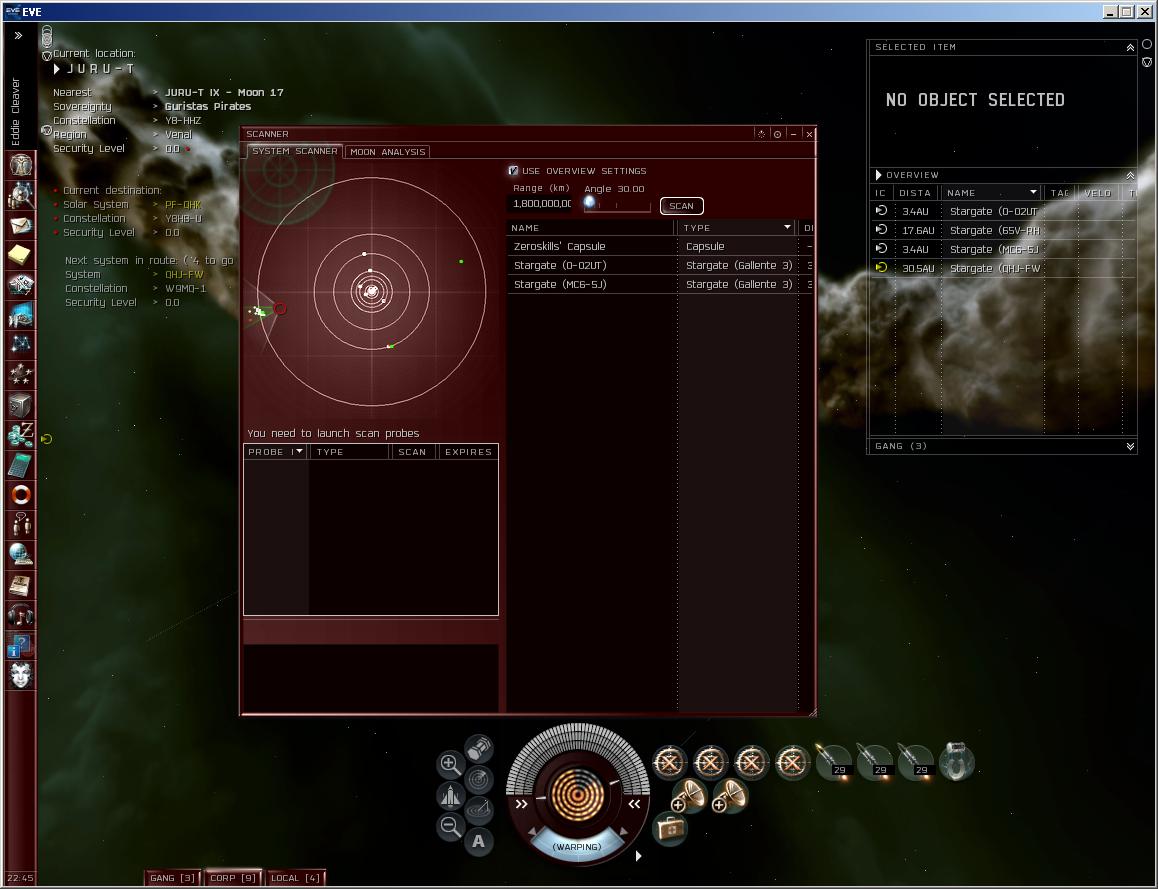Open the Overview triangle menu

(878, 175)
